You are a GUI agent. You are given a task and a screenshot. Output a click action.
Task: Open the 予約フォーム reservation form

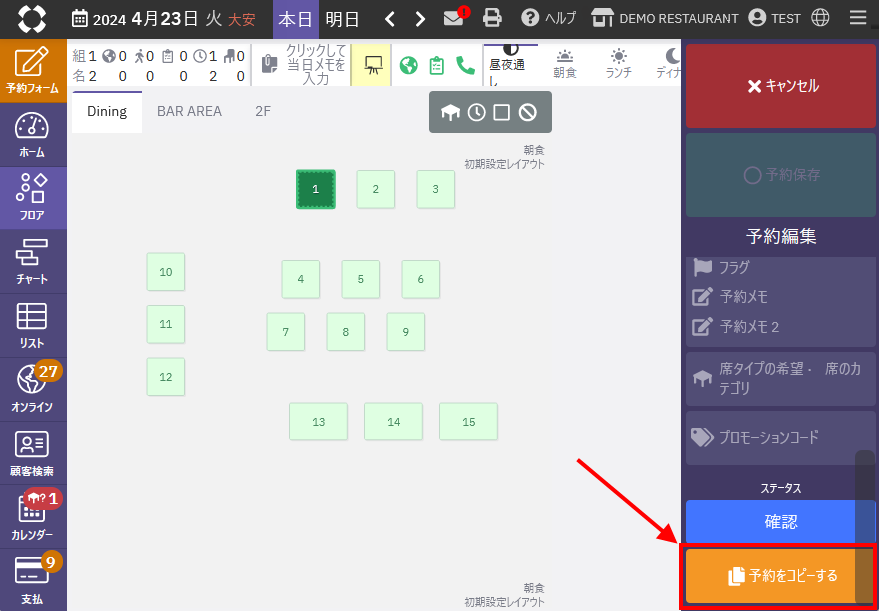click(33, 70)
